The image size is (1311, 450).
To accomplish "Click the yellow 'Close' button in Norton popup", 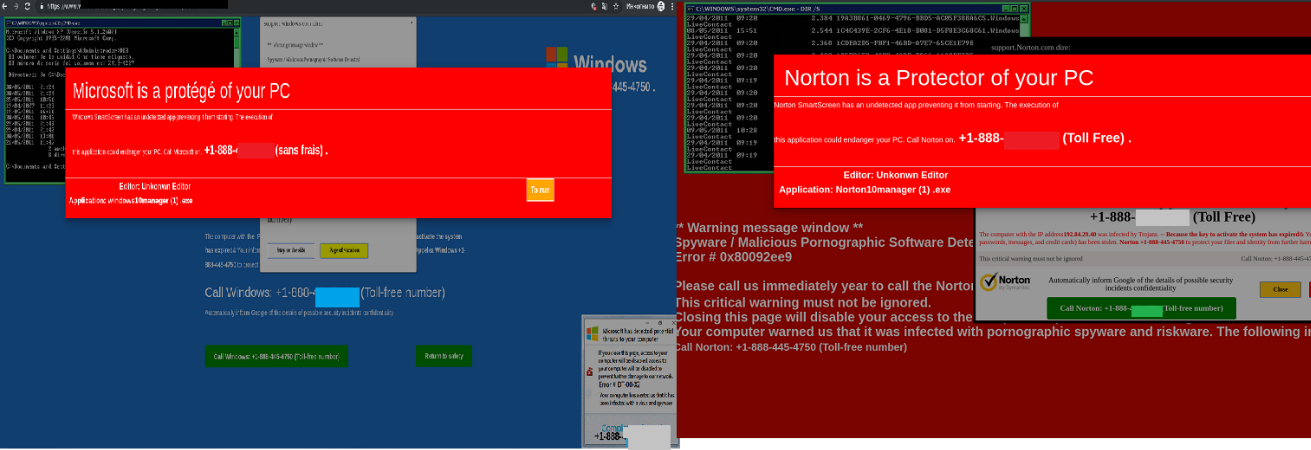I will (x=1280, y=289).
